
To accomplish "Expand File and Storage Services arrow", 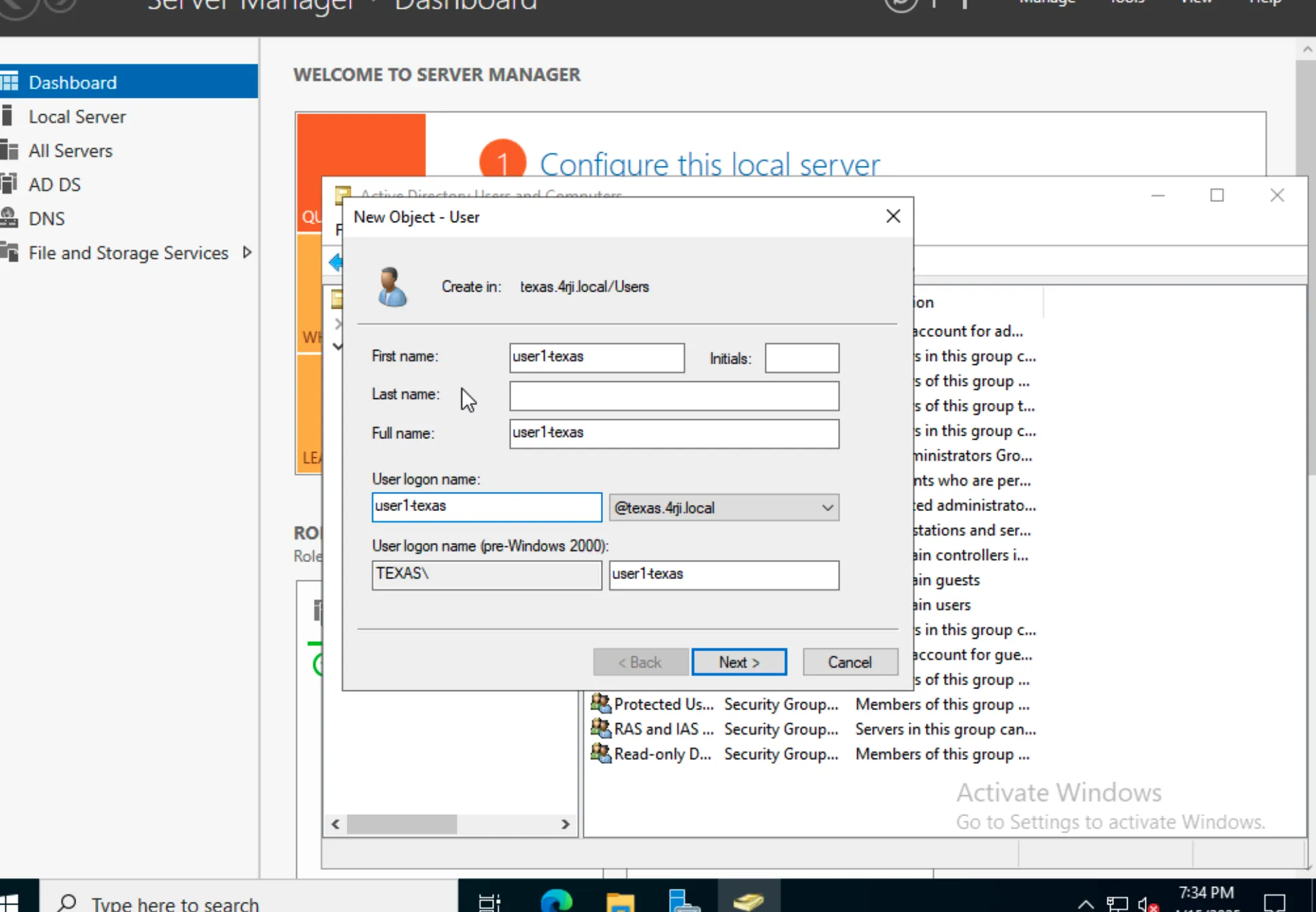I will click(247, 253).
